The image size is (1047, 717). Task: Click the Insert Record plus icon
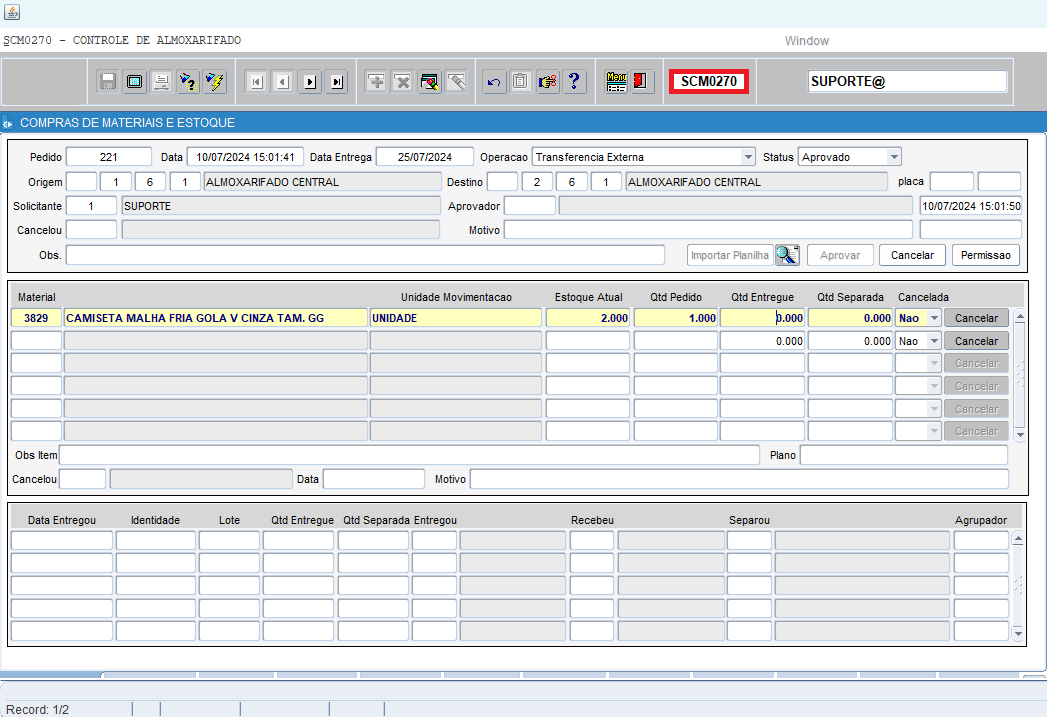coord(376,81)
